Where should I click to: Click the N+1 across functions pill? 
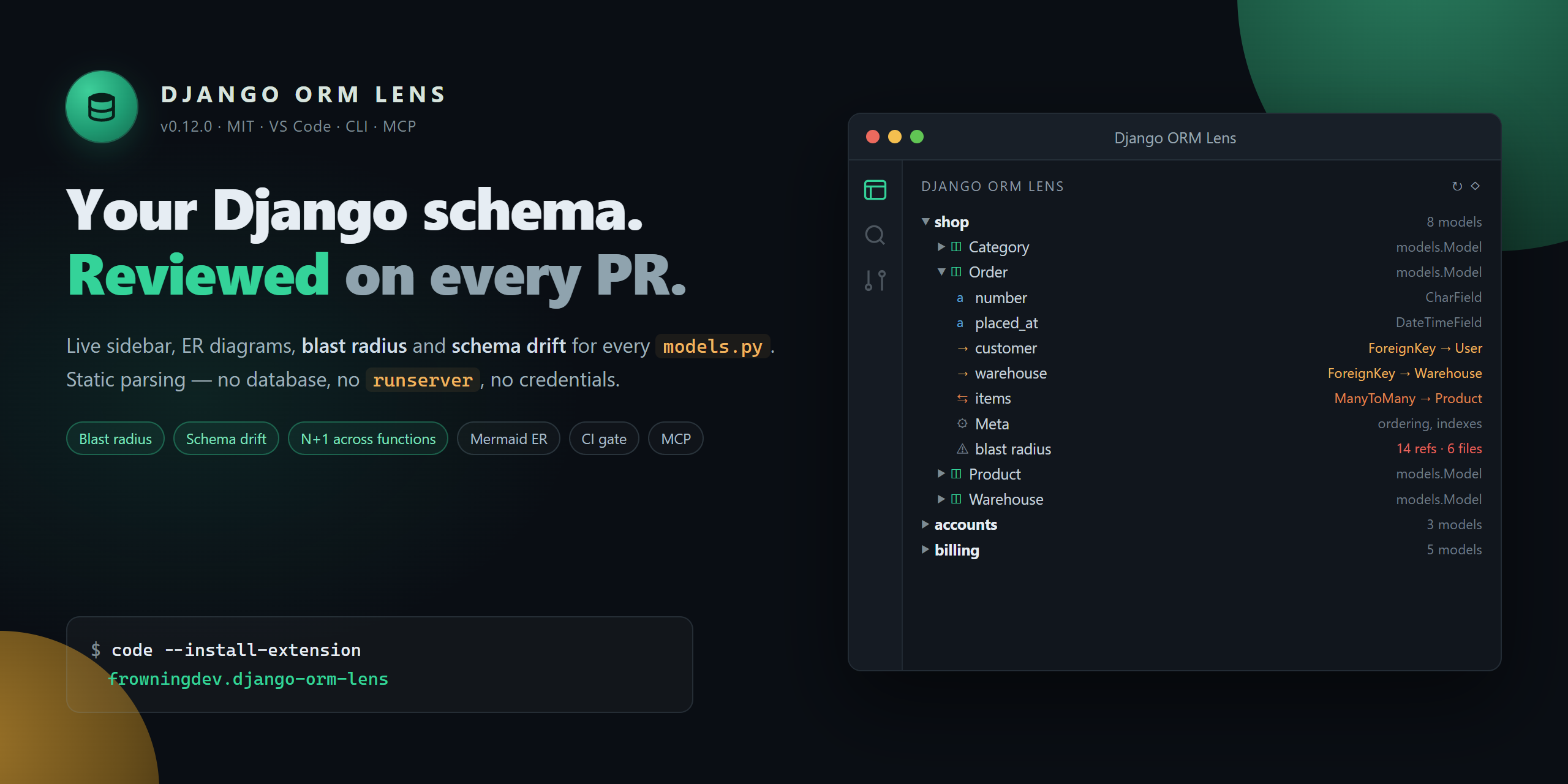pyautogui.click(x=368, y=439)
